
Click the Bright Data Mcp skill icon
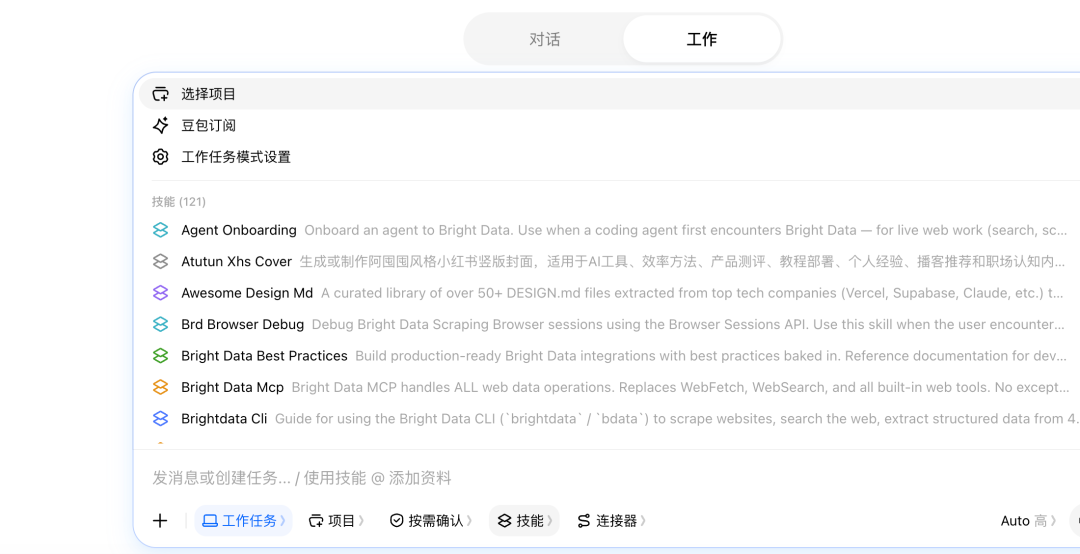pos(160,387)
